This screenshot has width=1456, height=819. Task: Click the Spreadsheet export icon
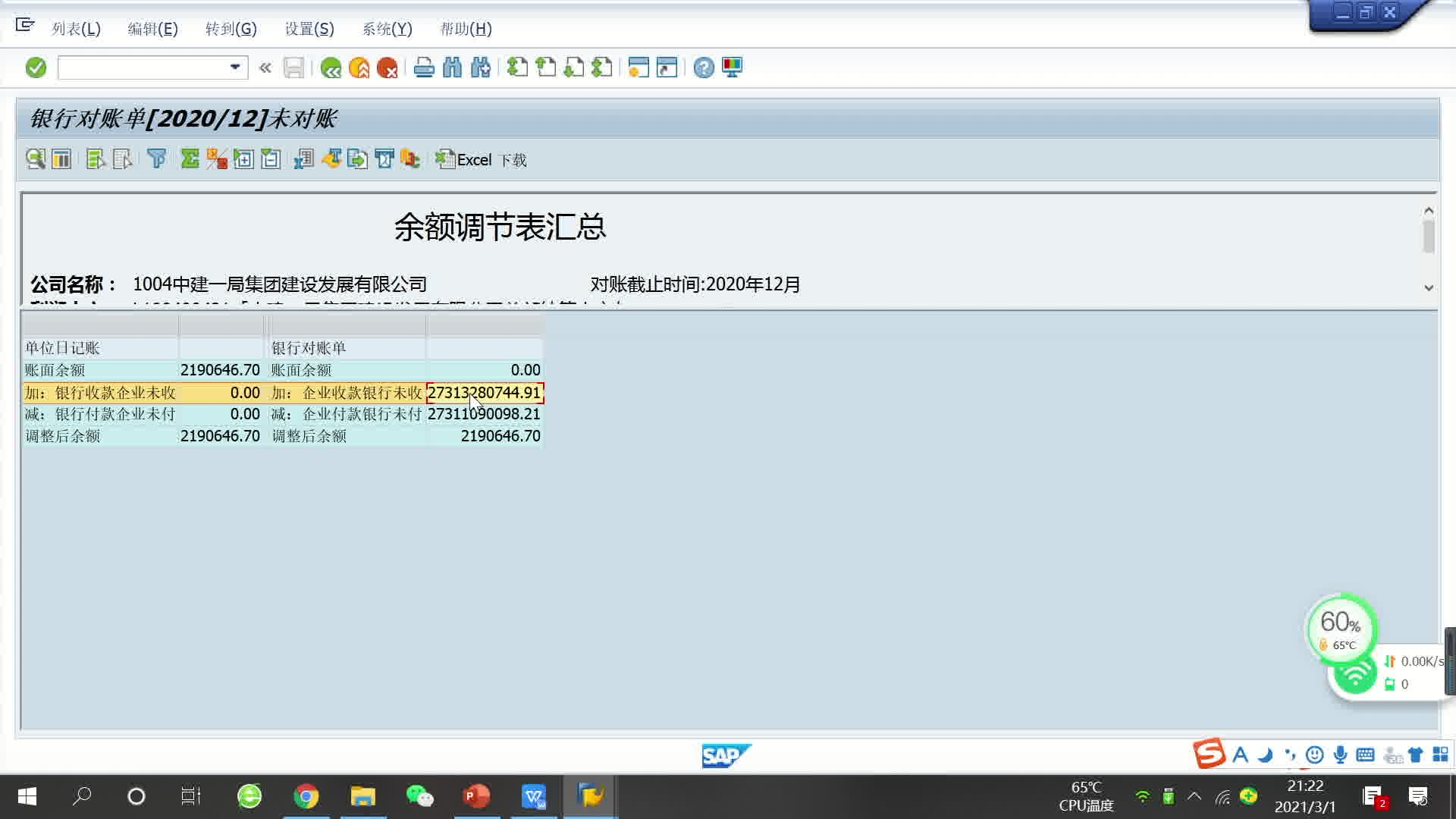[x=304, y=159]
